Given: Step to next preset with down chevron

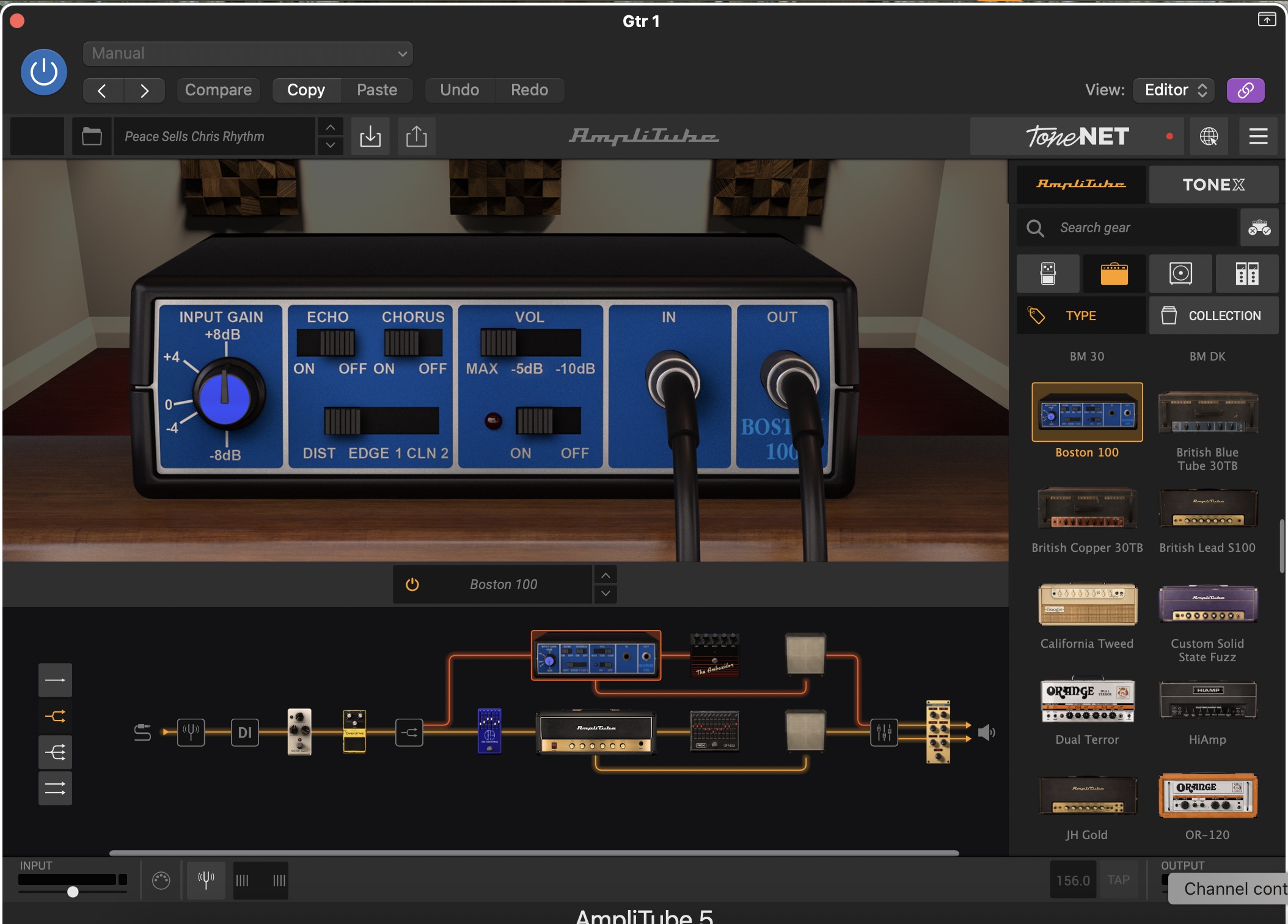Looking at the screenshot, I should 330,145.
